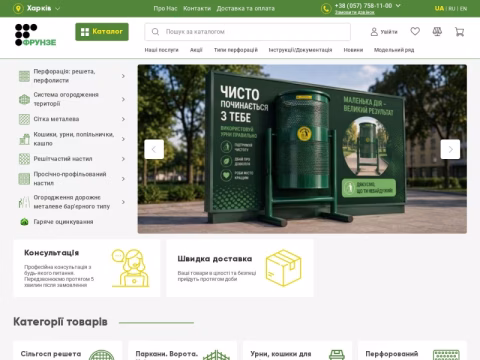
Task: Click the Увійти login text
Action: pyautogui.click(x=389, y=32)
